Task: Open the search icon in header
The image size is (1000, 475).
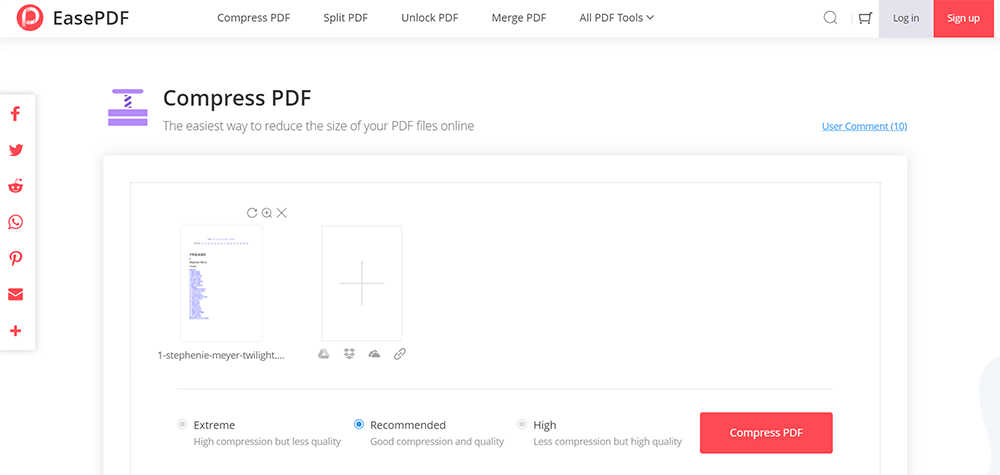Action: 830,18
